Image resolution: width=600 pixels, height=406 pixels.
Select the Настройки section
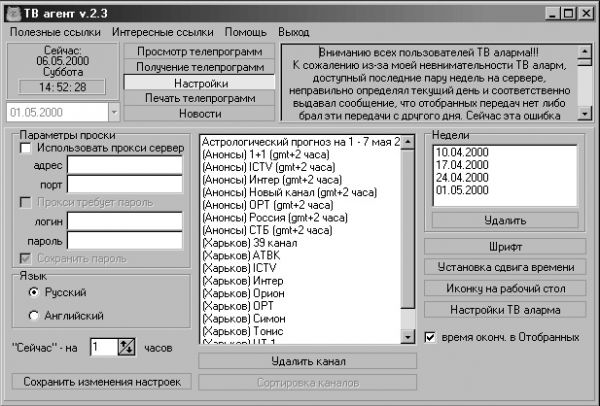(x=199, y=83)
